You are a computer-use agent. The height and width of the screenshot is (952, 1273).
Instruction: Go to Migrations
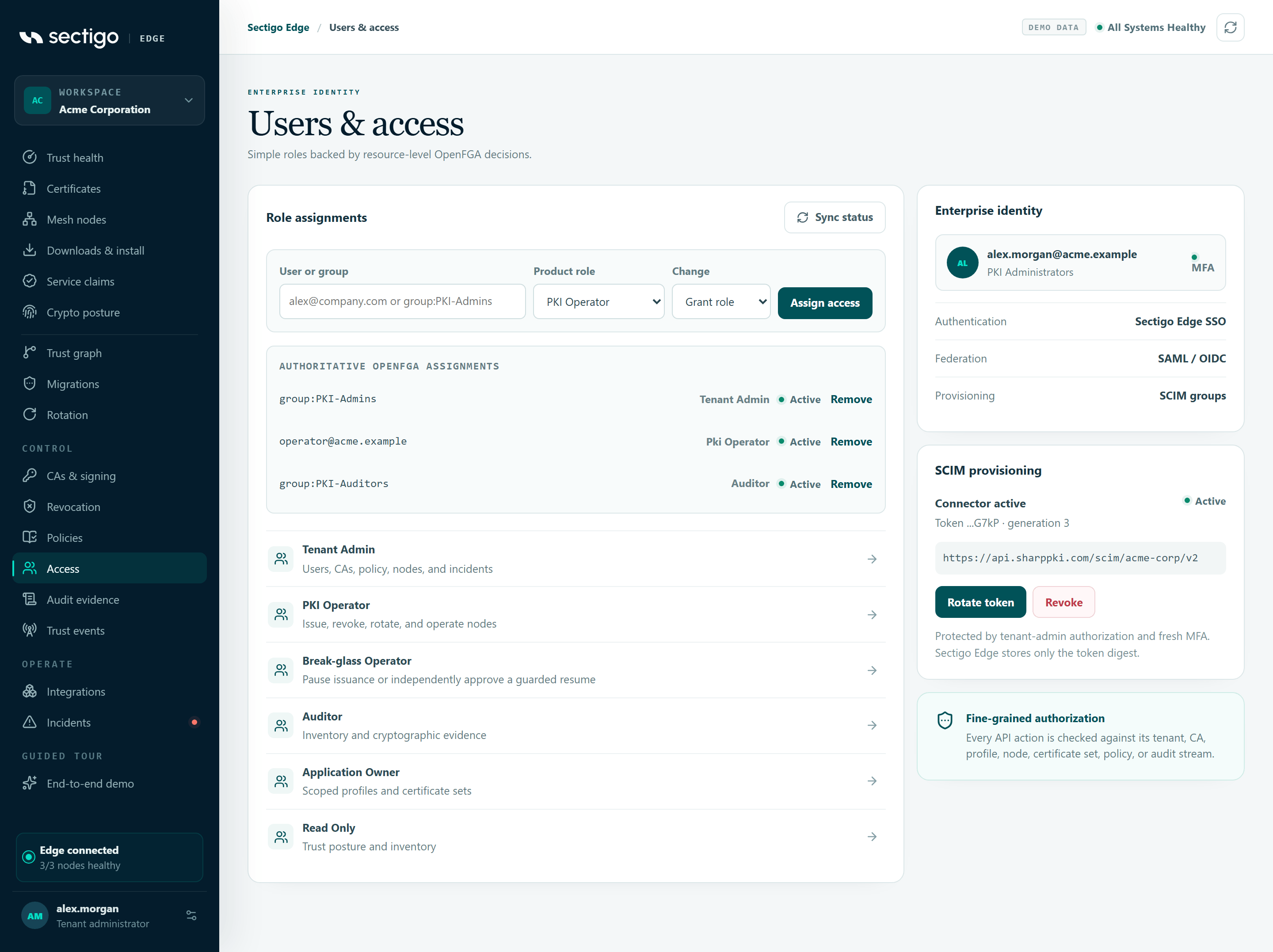[x=109, y=384]
